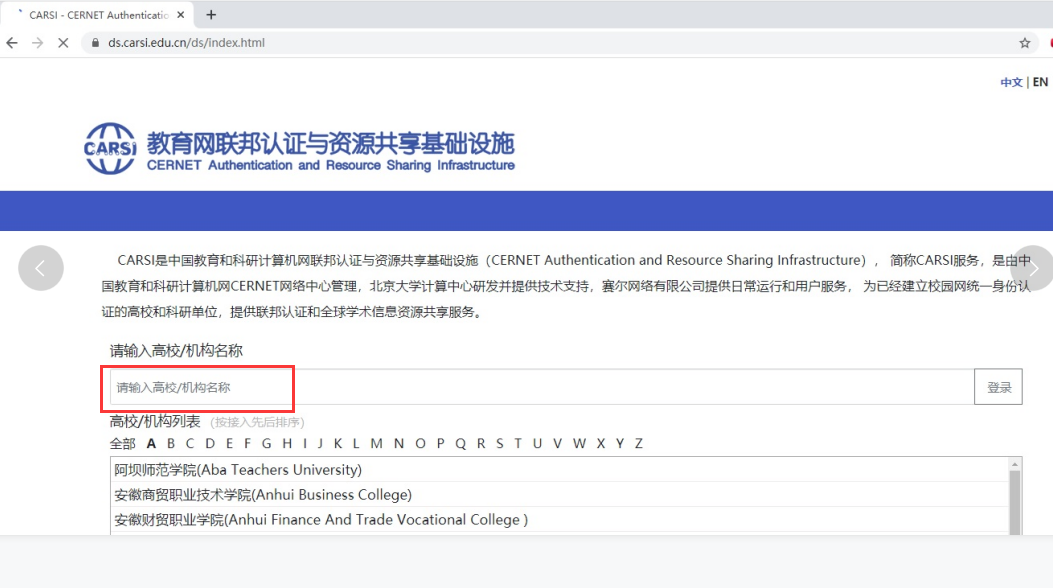1053x588 pixels.
Task: Bookmark this page with star icon
Action: 1025,43
